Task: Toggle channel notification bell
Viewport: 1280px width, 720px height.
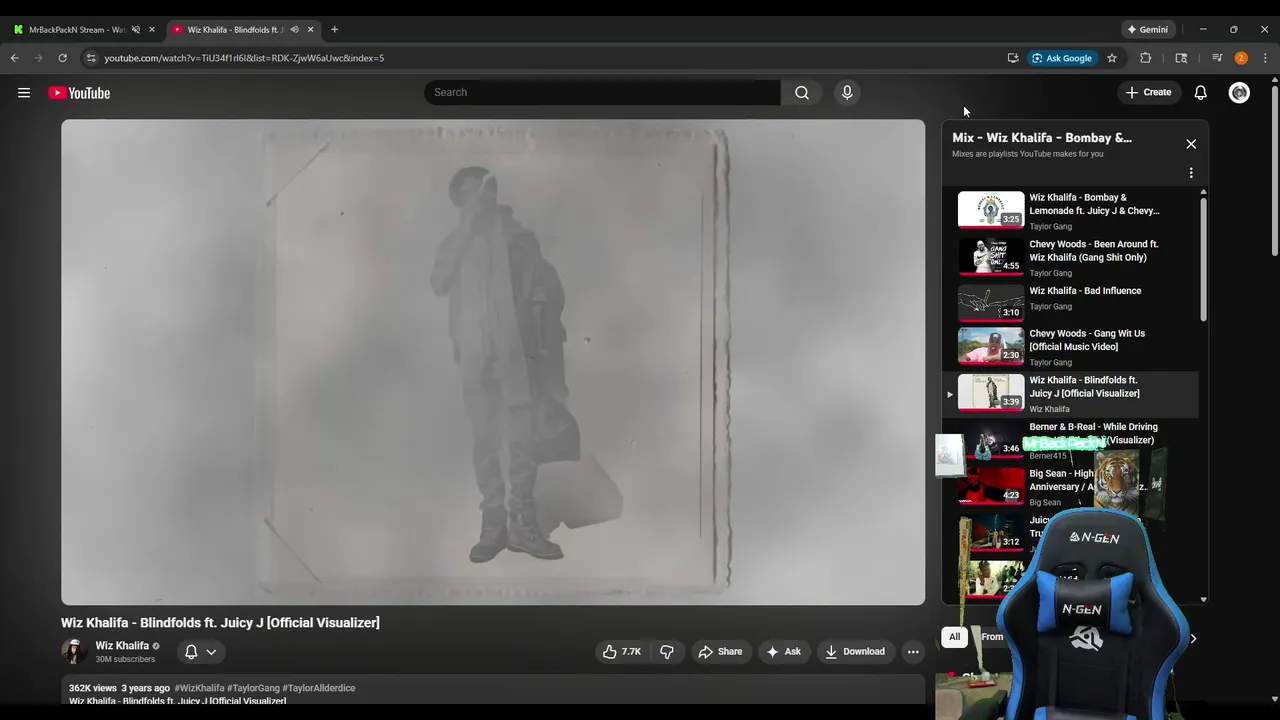Action: [x=191, y=652]
